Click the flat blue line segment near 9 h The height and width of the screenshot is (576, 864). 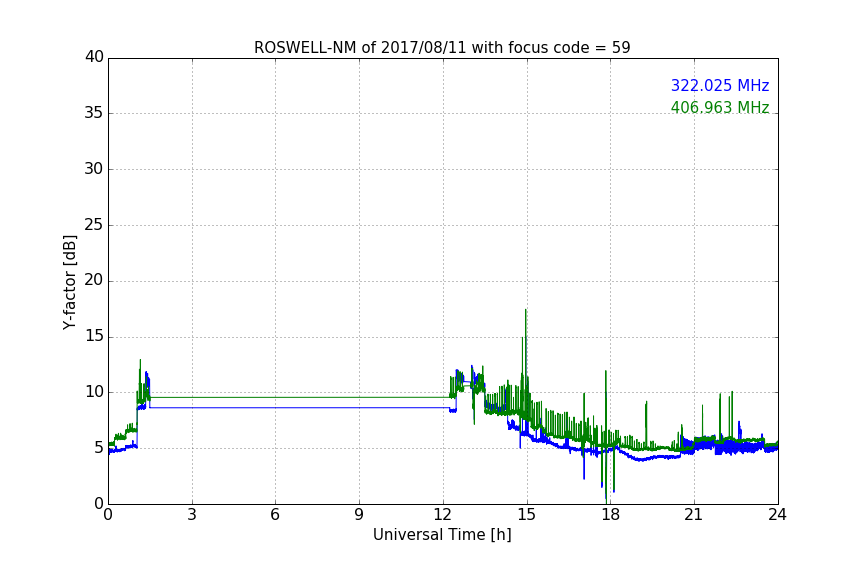coord(359,407)
